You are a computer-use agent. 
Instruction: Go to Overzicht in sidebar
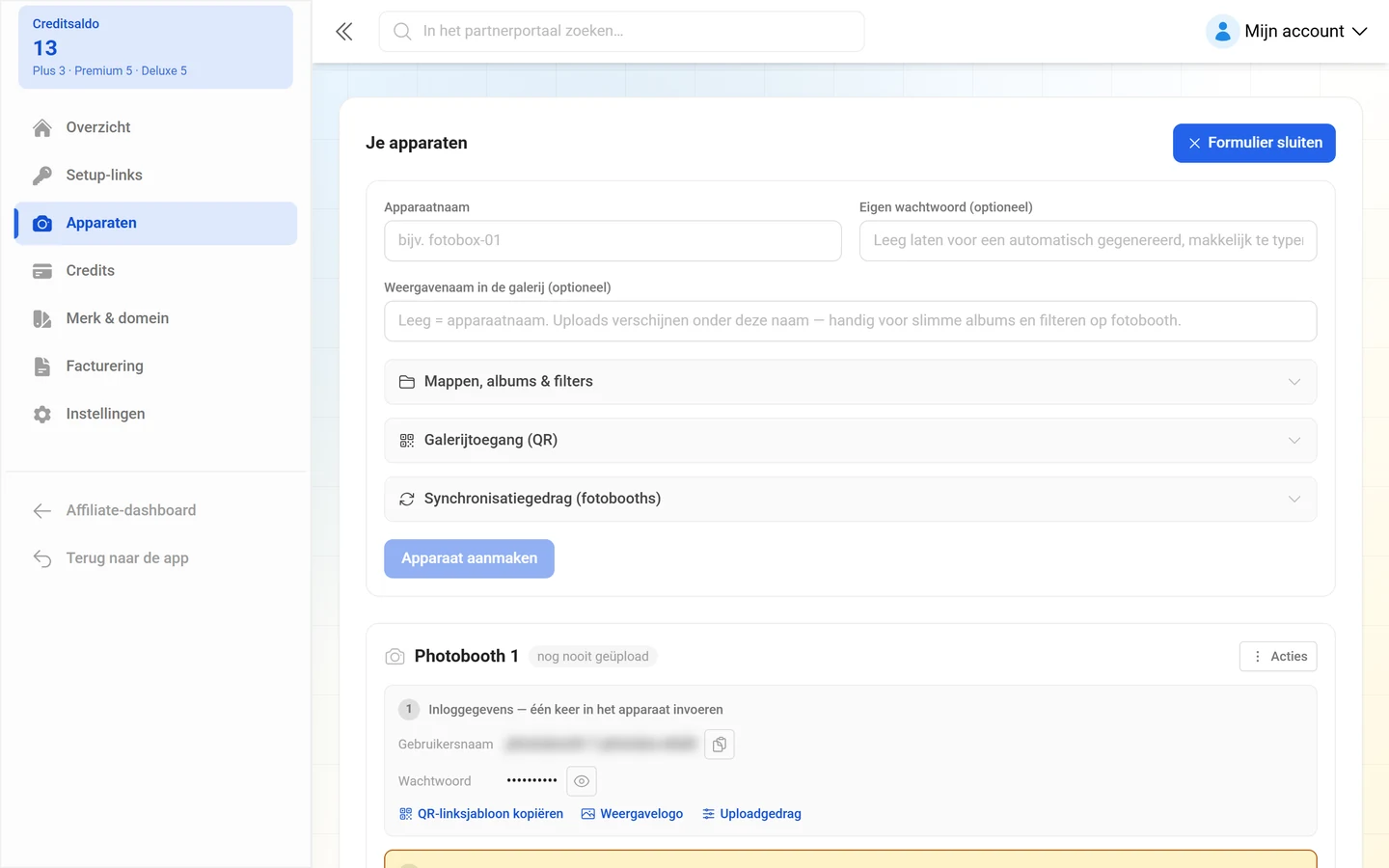[x=155, y=127]
